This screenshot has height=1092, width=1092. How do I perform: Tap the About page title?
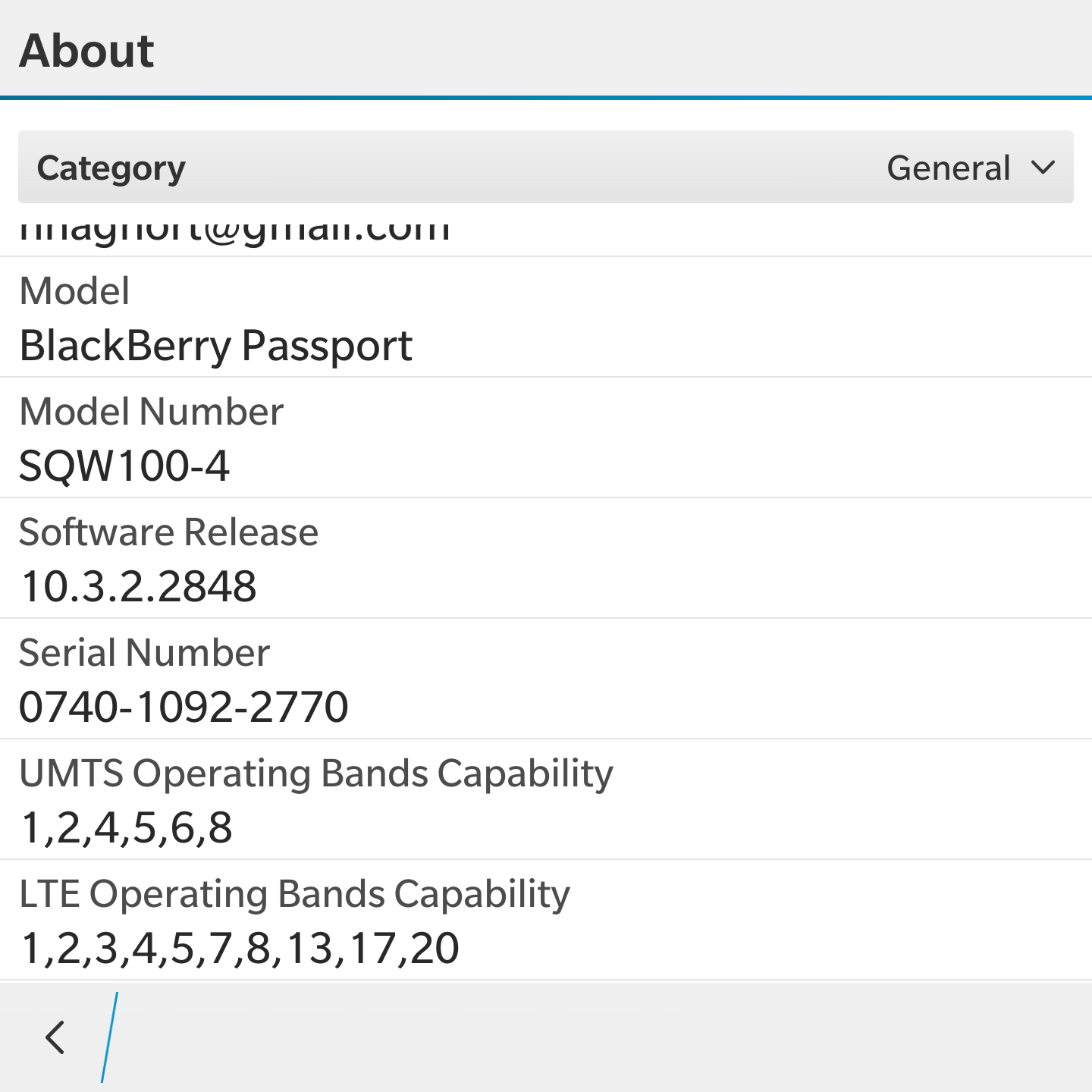86,51
